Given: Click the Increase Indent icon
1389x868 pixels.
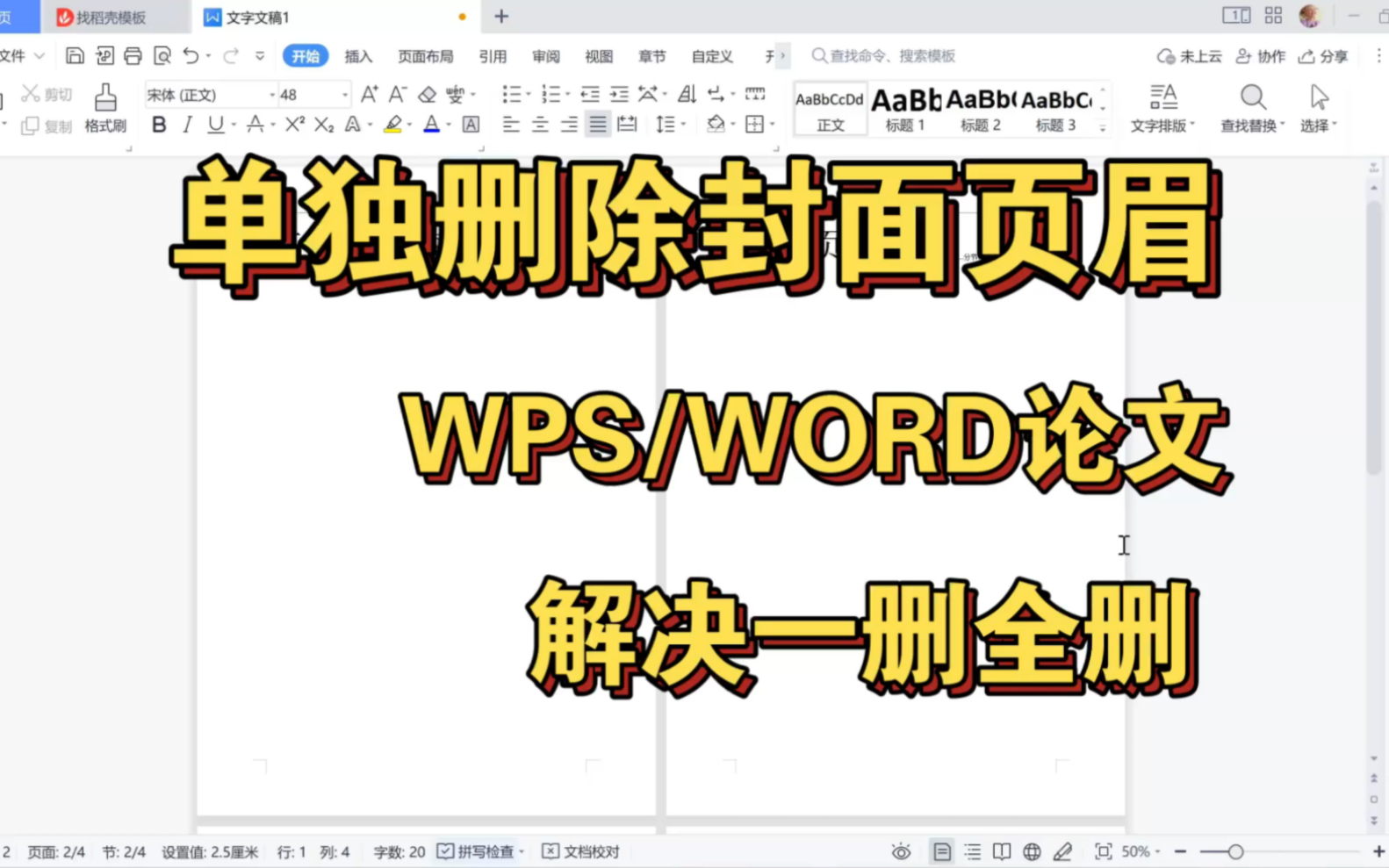Looking at the screenshot, I should (x=619, y=94).
